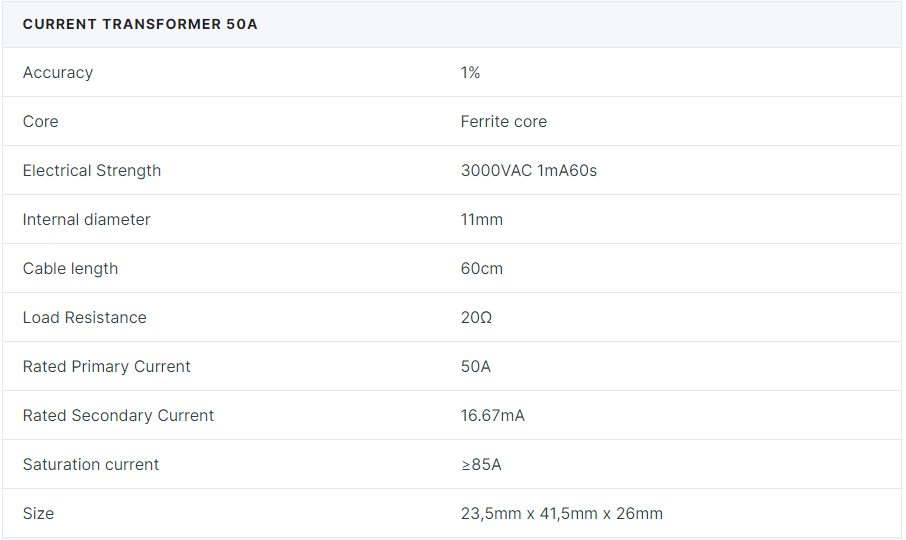Click the 50A primary current value

(476, 367)
